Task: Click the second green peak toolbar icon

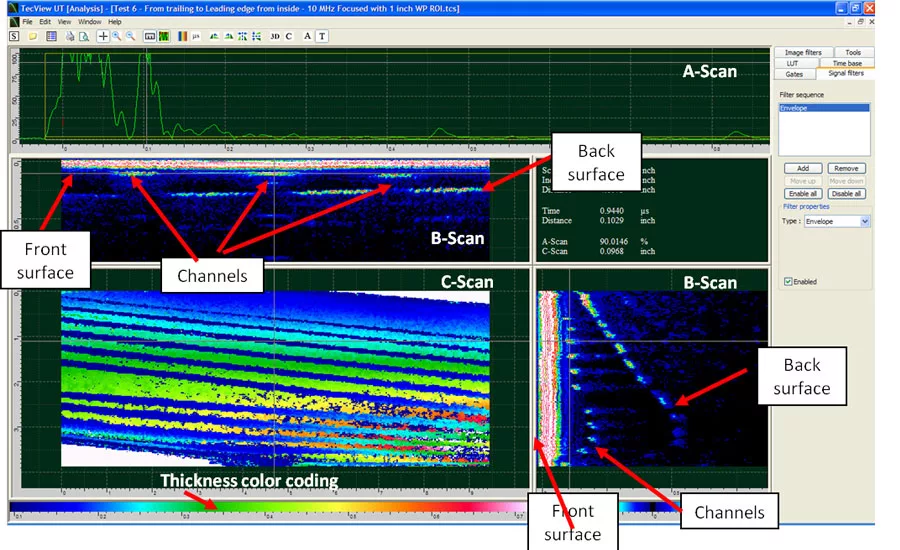Action: click(228, 36)
